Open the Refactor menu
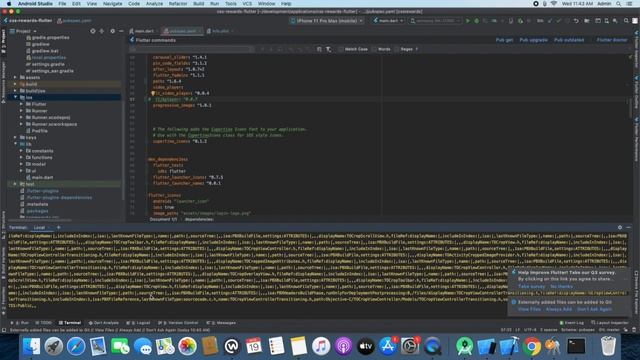 [x=178, y=4]
